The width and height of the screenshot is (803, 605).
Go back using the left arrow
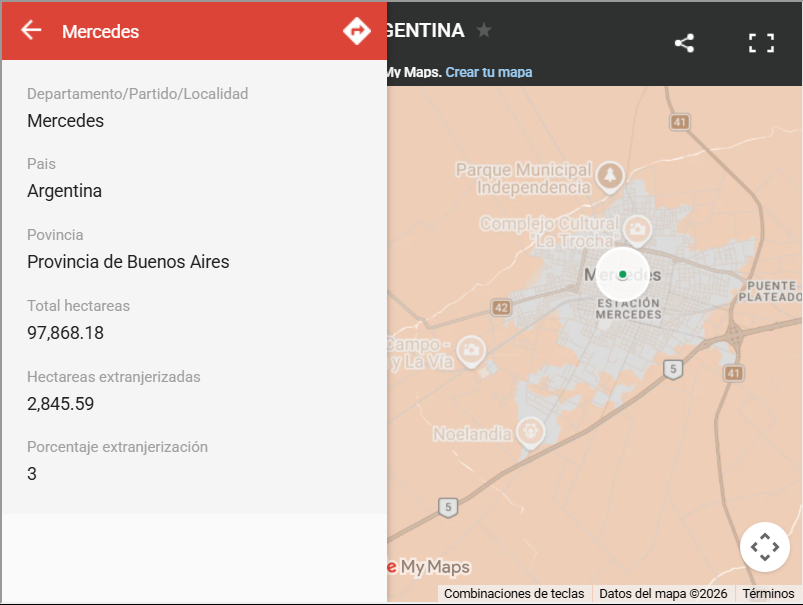click(x=31, y=30)
